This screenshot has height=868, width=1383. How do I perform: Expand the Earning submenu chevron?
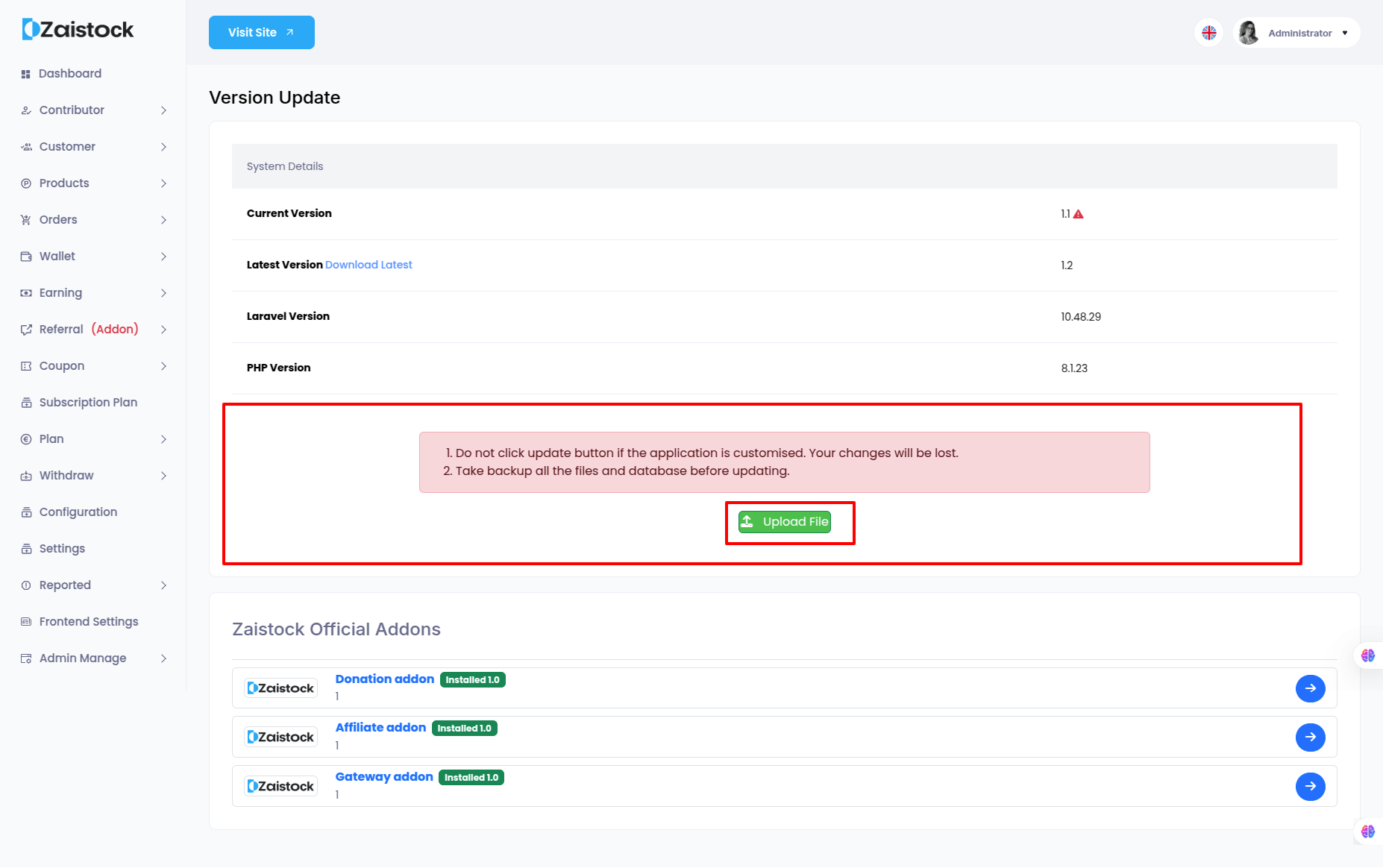[163, 293]
